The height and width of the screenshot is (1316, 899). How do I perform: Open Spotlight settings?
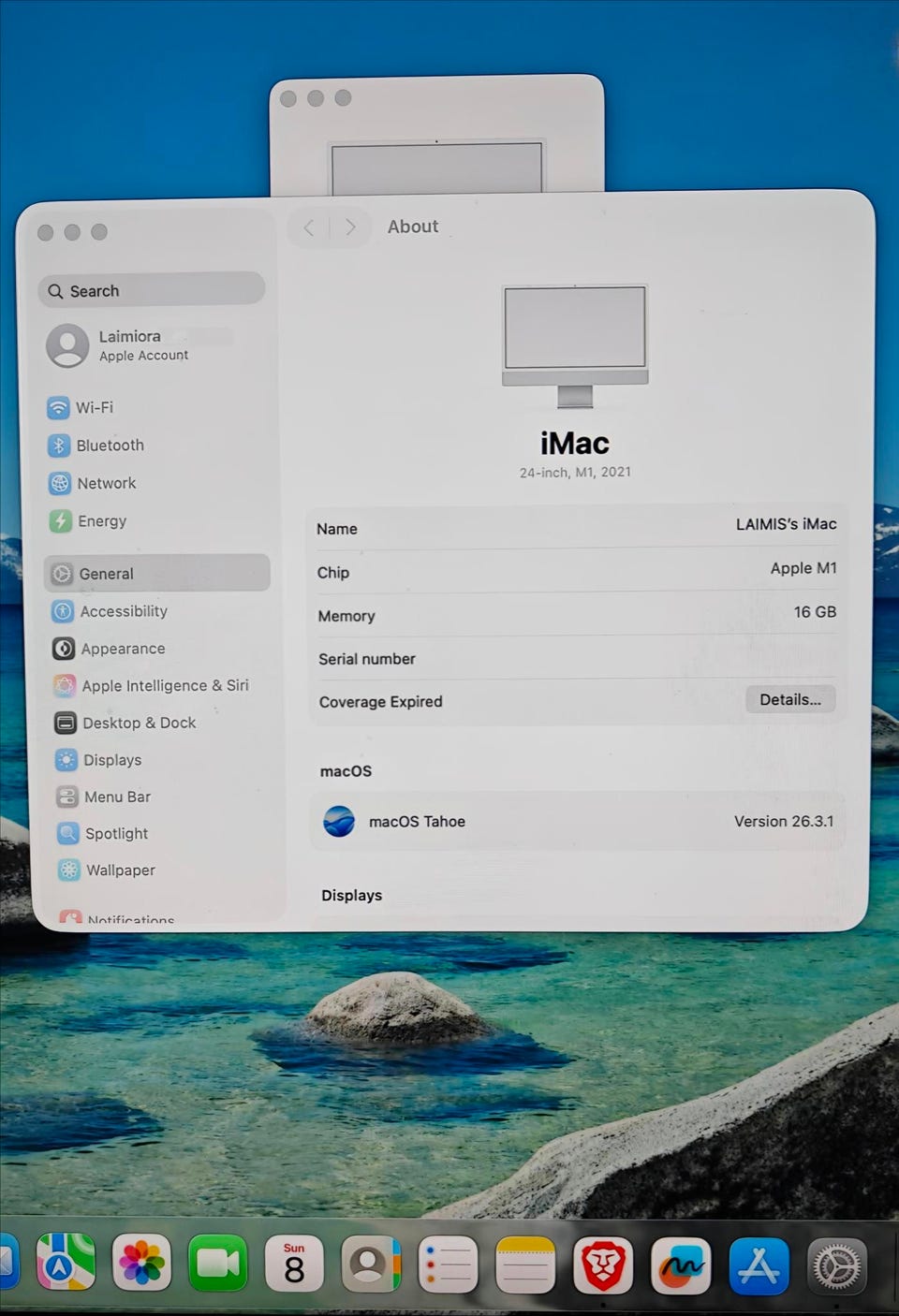(x=103, y=833)
